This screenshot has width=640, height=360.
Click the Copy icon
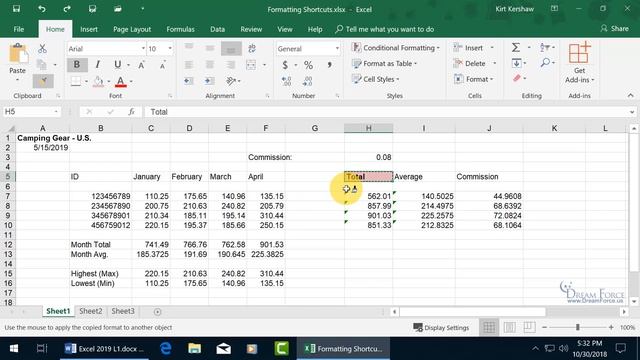42,64
